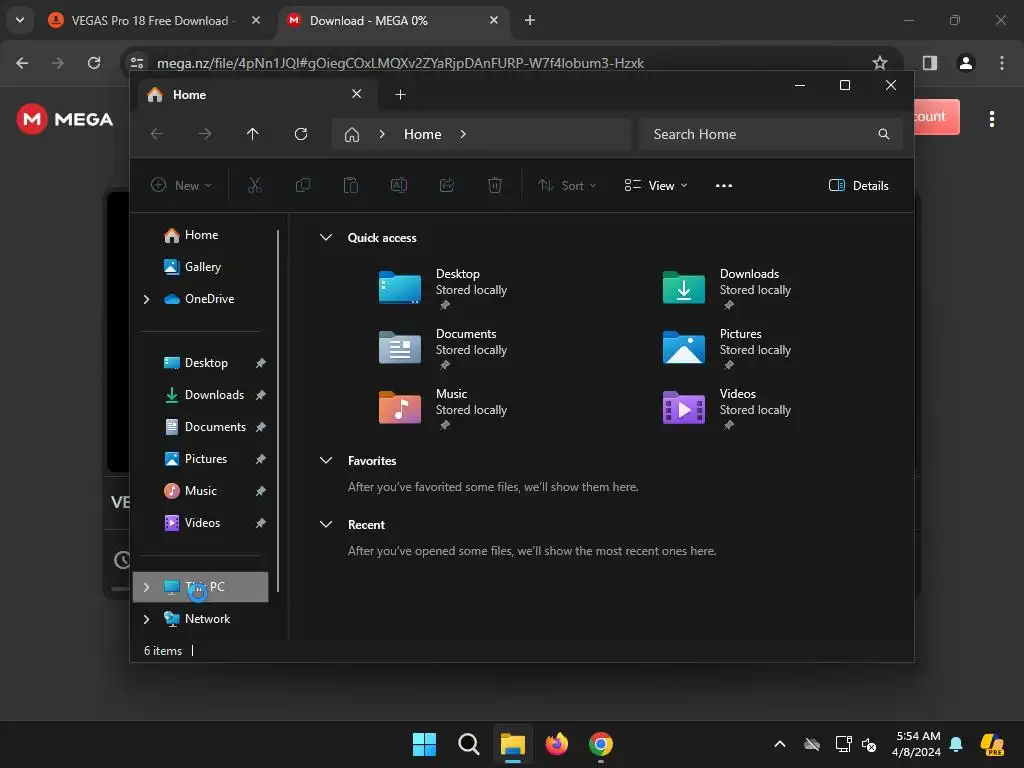Click the Share icon in Explorer toolbar
The width and height of the screenshot is (1024, 768).
coord(447,185)
